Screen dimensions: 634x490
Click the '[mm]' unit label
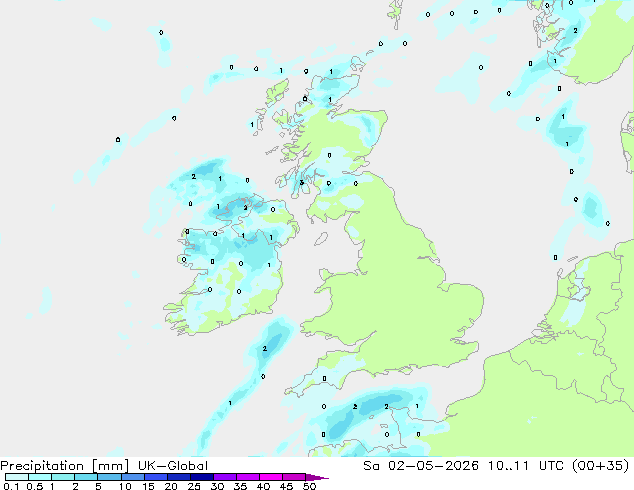click(110, 466)
